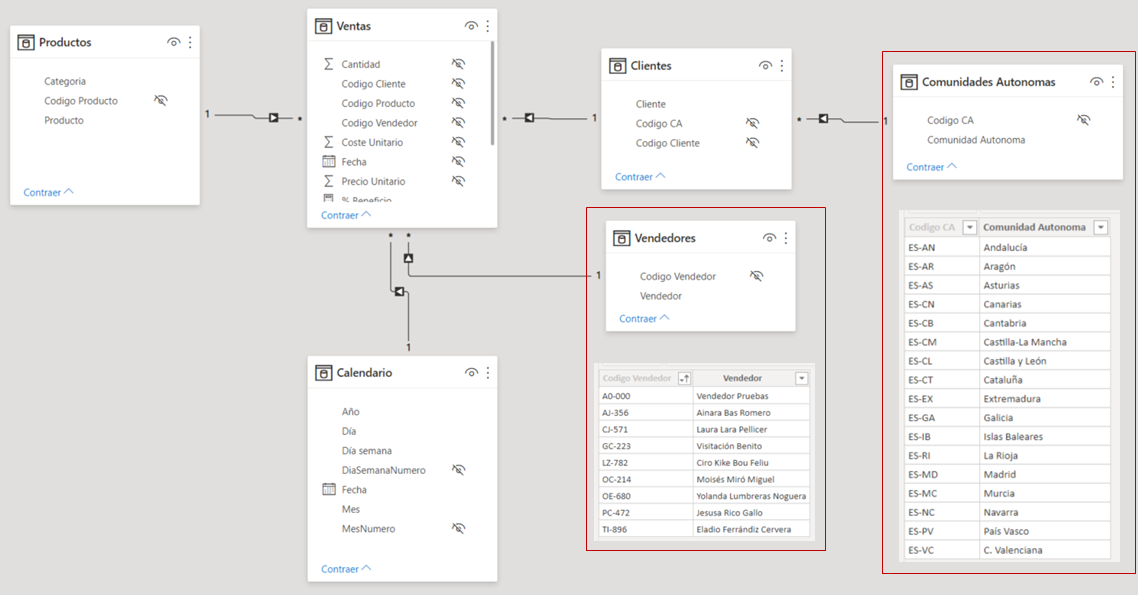
Task: Click the Productos table icon
Action: pos(24,42)
